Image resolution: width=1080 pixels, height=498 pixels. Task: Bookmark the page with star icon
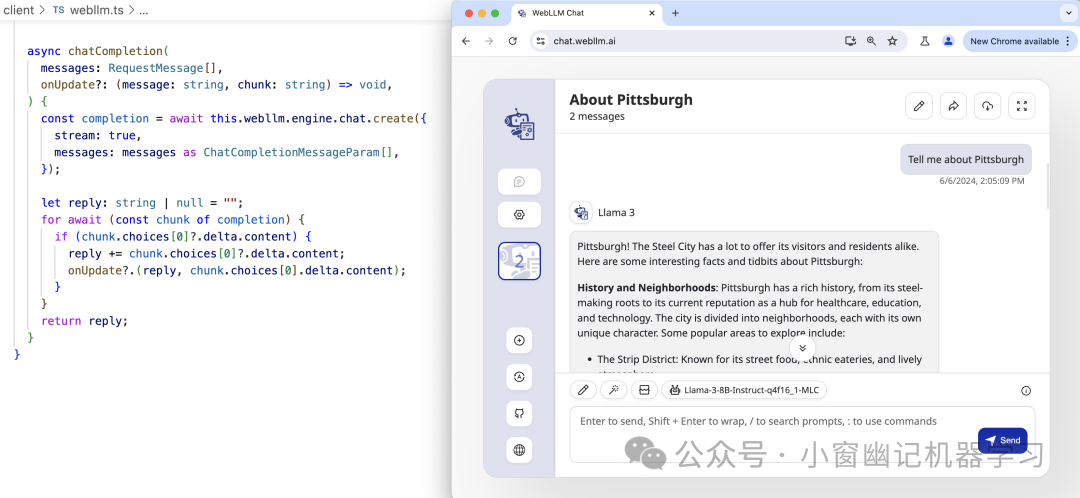[x=893, y=41]
